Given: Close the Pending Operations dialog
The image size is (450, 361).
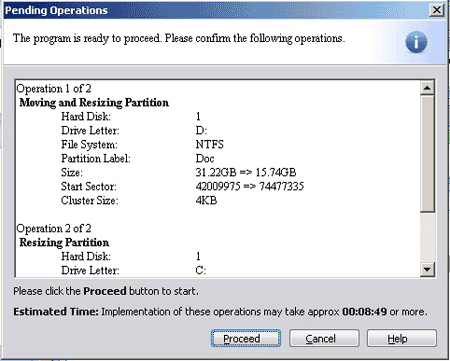Looking at the screenshot, I should 436,10.
